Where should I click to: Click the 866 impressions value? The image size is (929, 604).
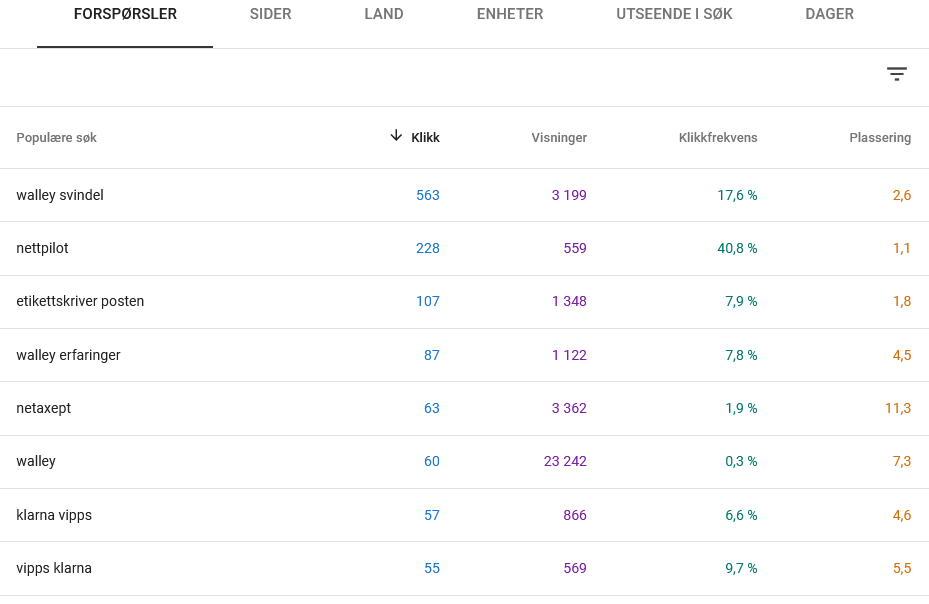575,515
